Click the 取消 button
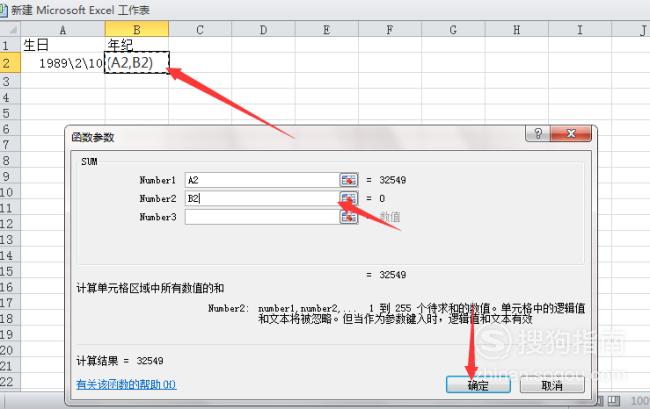 [x=552, y=385]
